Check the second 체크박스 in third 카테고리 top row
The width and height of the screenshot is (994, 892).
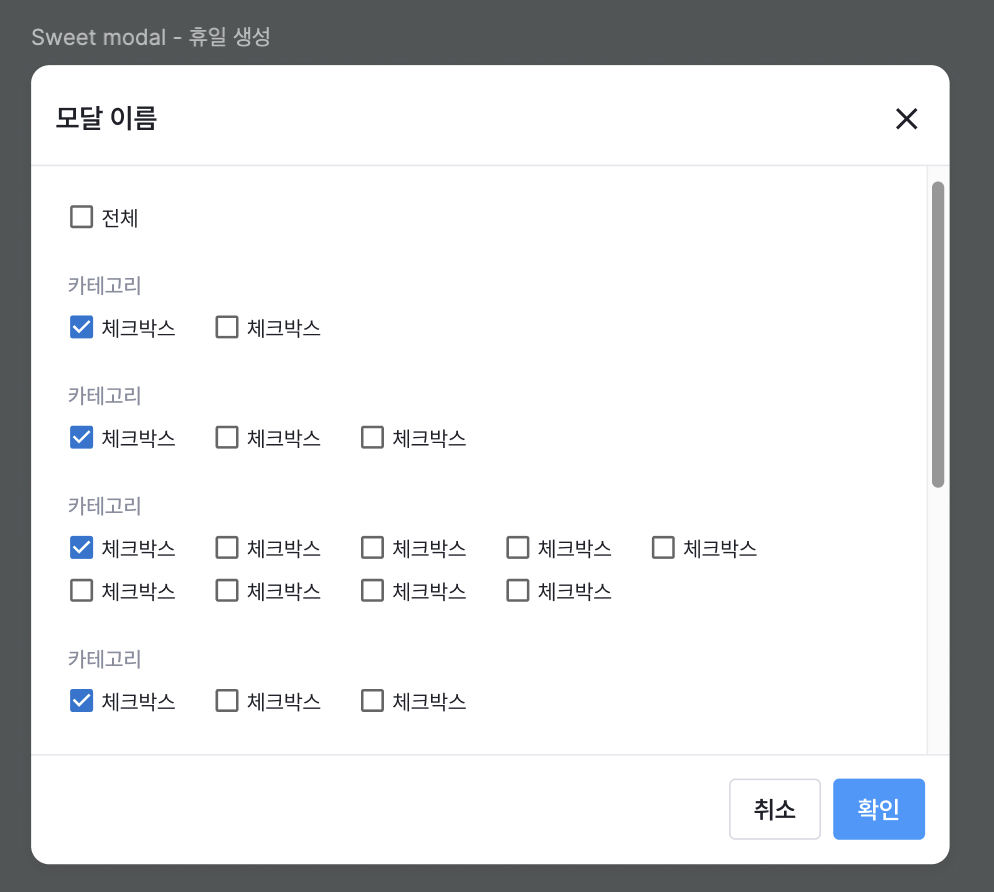point(226,547)
